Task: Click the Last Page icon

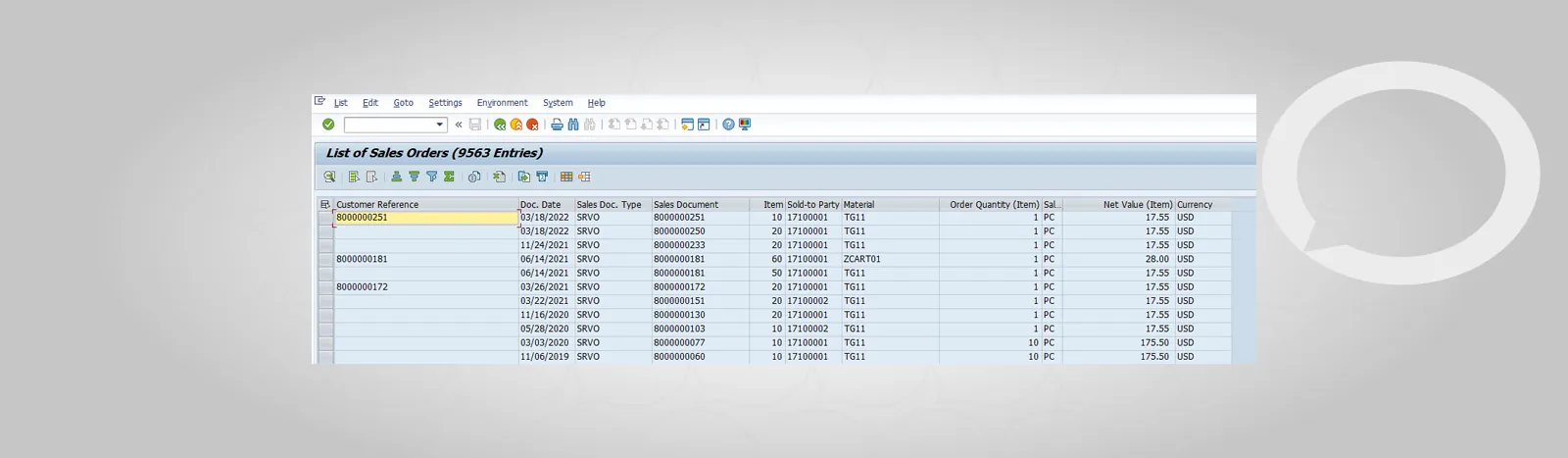Action: pyautogui.click(x=662, y=125)
